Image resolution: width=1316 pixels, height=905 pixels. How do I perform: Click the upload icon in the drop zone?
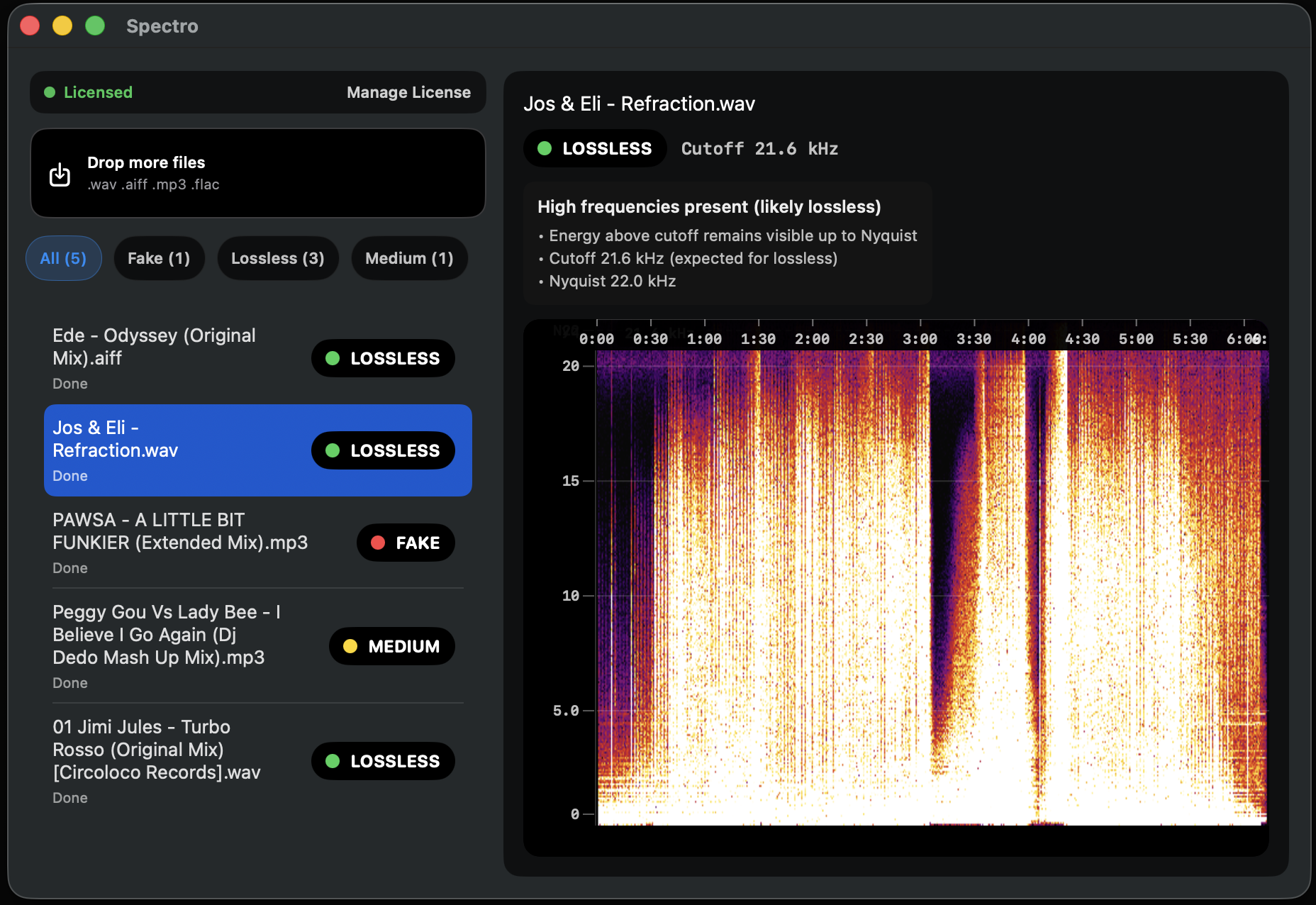coord(60,173)
